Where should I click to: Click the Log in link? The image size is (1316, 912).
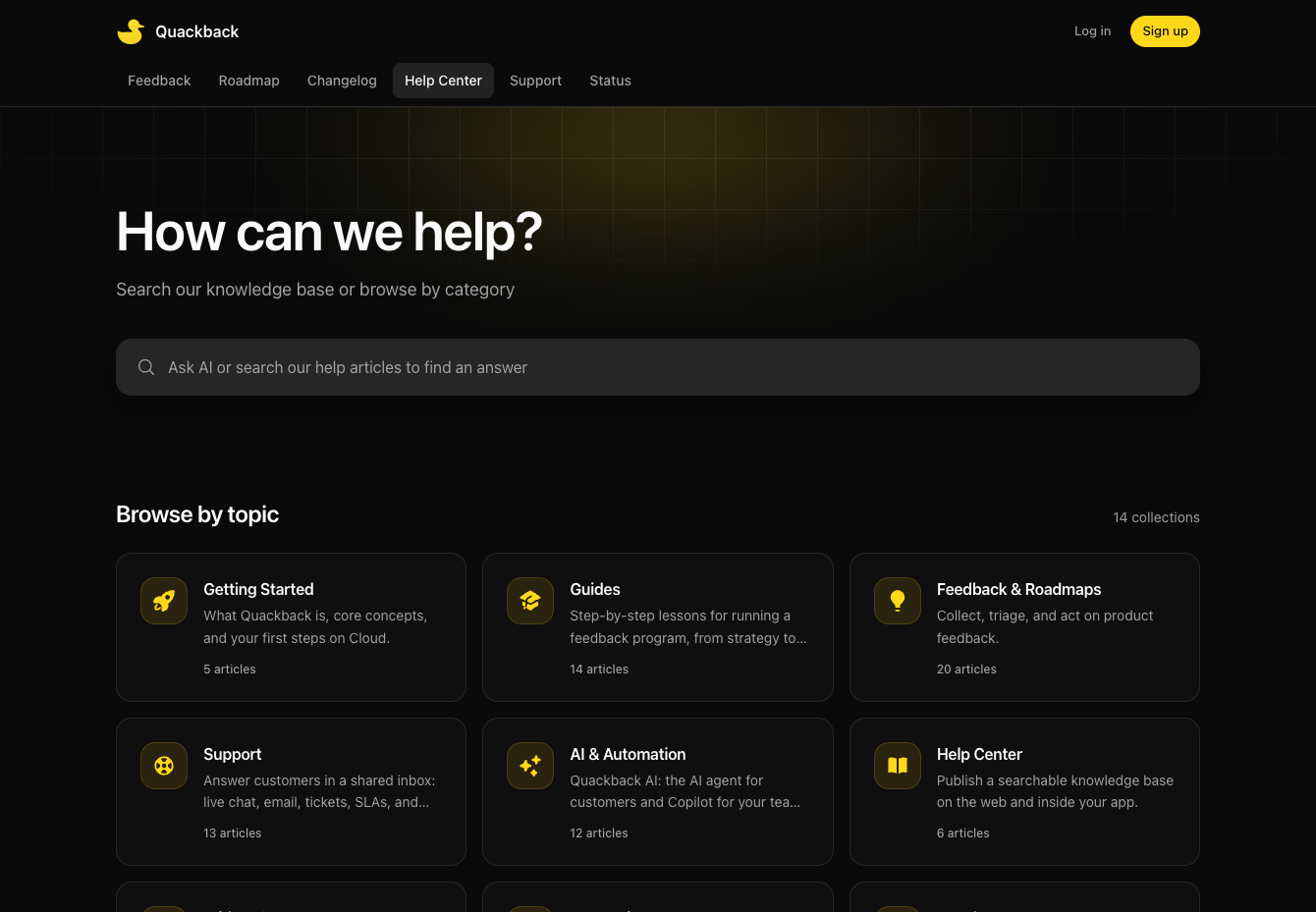pyautogui.click(x=1092, y=31)
